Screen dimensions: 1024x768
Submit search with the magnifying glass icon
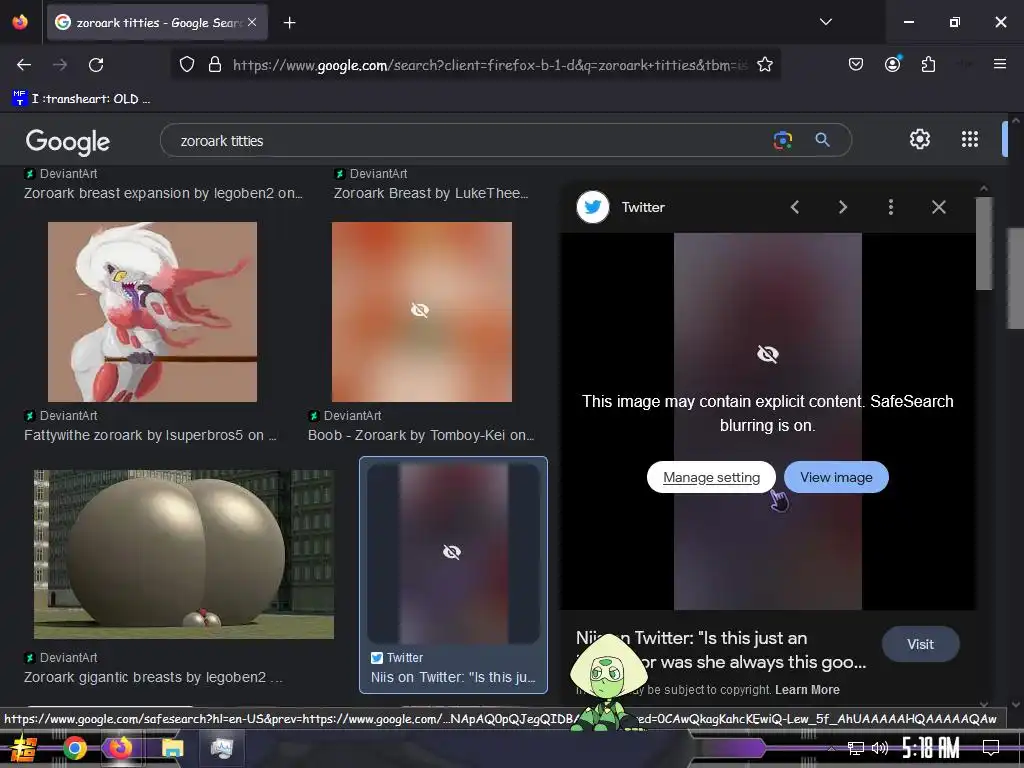click(x=822, y=140)
